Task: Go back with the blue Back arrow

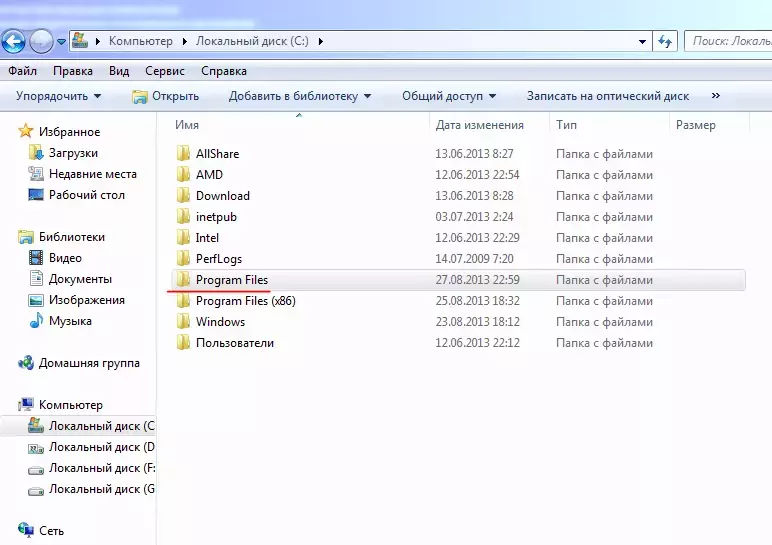Action: 13,41
